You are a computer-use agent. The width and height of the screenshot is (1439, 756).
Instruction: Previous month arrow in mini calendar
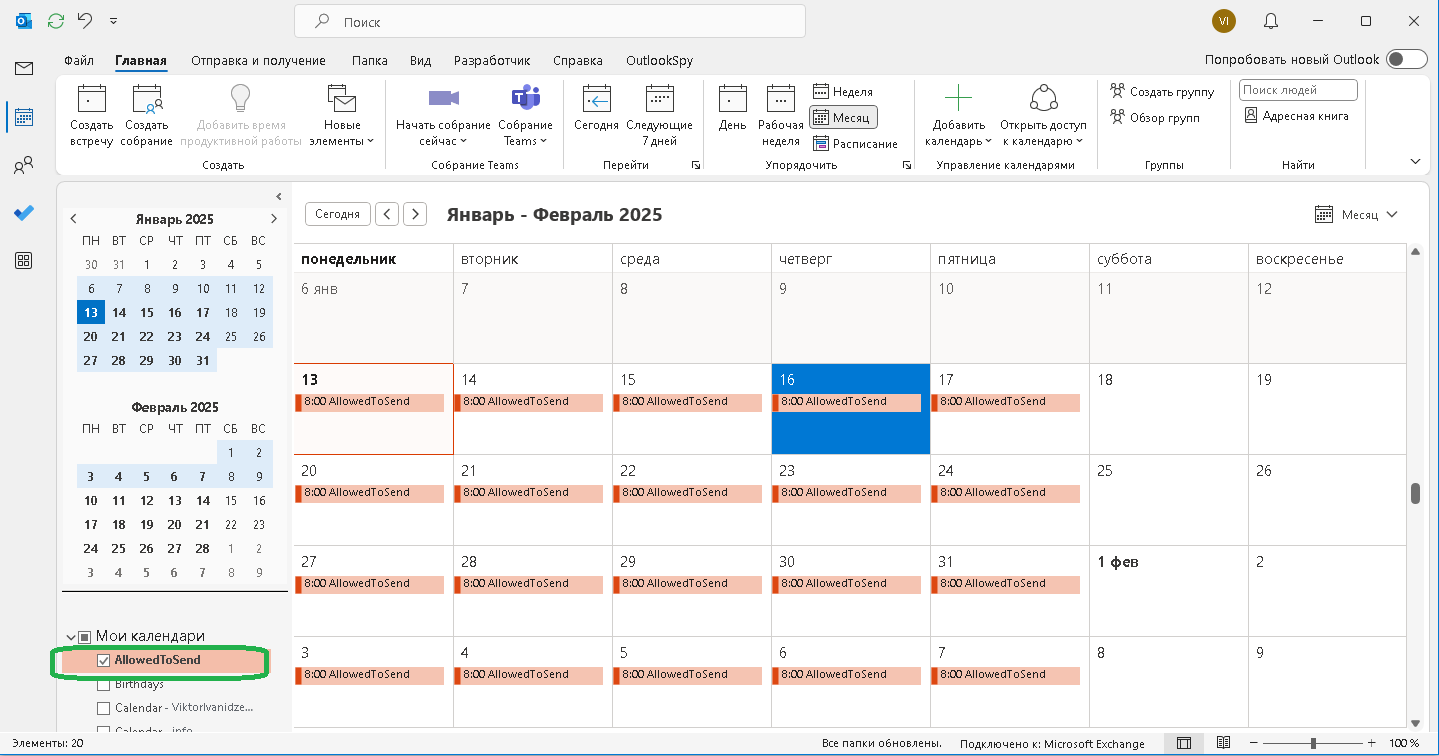point(74,218)
